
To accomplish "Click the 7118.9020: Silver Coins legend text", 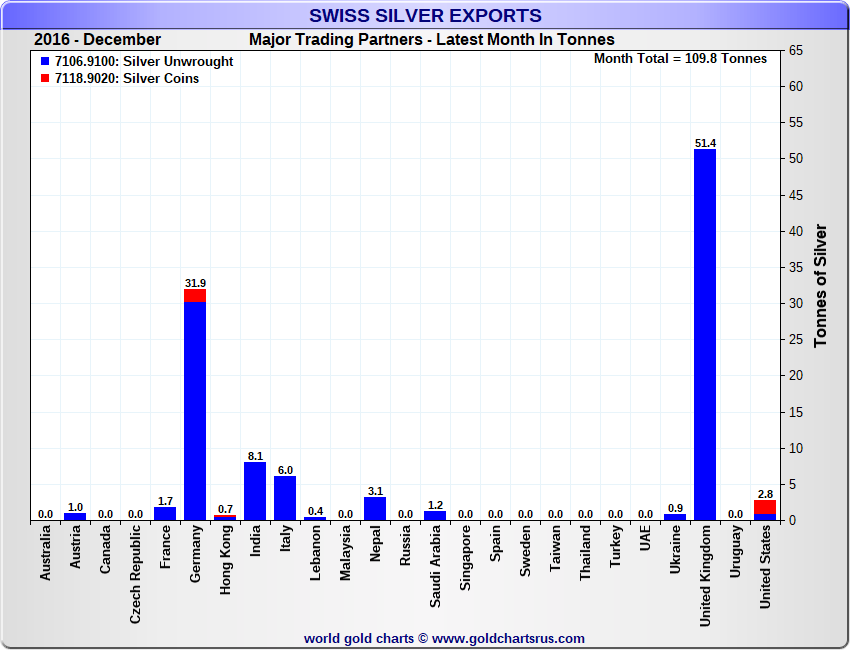I will pos(126,79).
